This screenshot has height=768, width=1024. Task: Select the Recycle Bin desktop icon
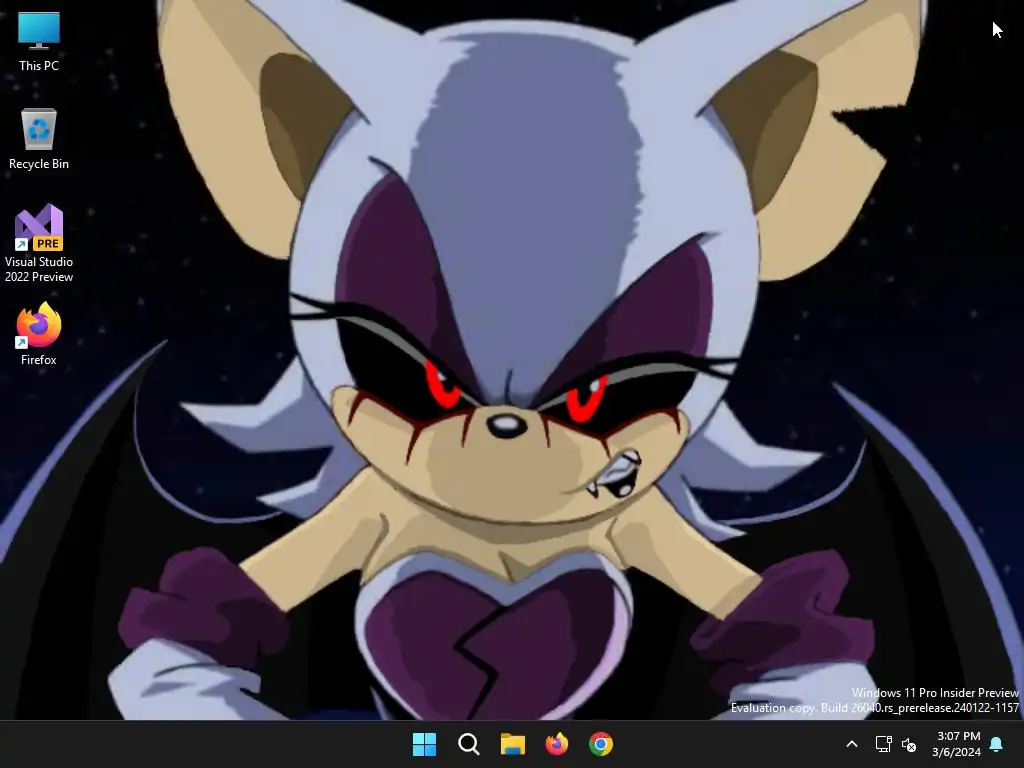pos(39,139)
